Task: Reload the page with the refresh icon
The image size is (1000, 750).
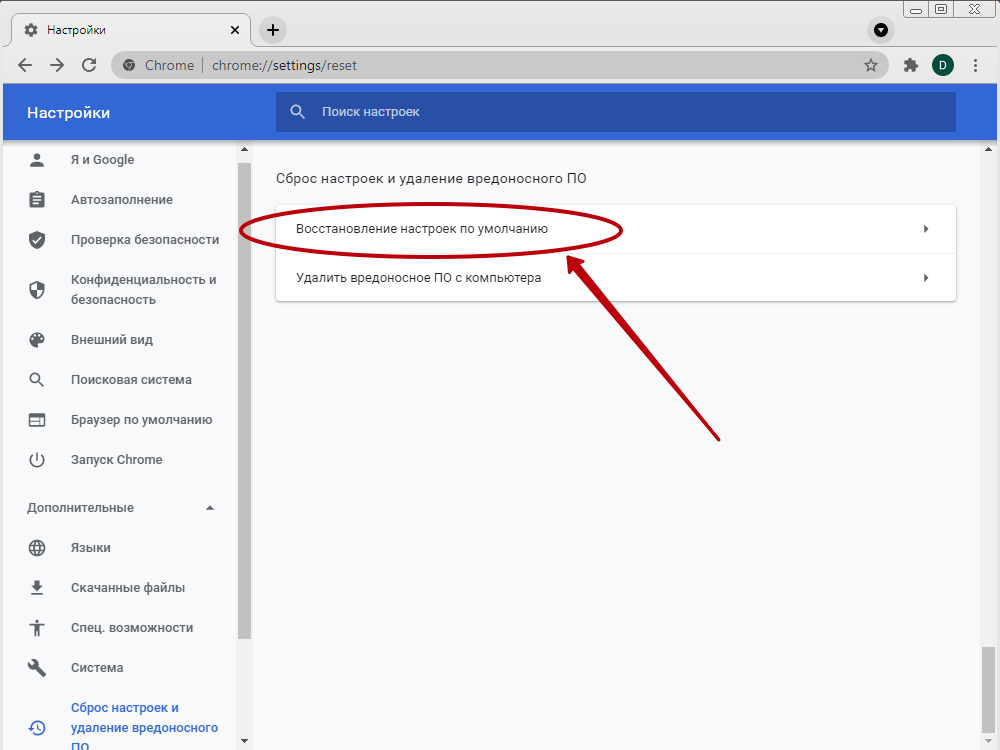Action: click(x=89, y=65)
